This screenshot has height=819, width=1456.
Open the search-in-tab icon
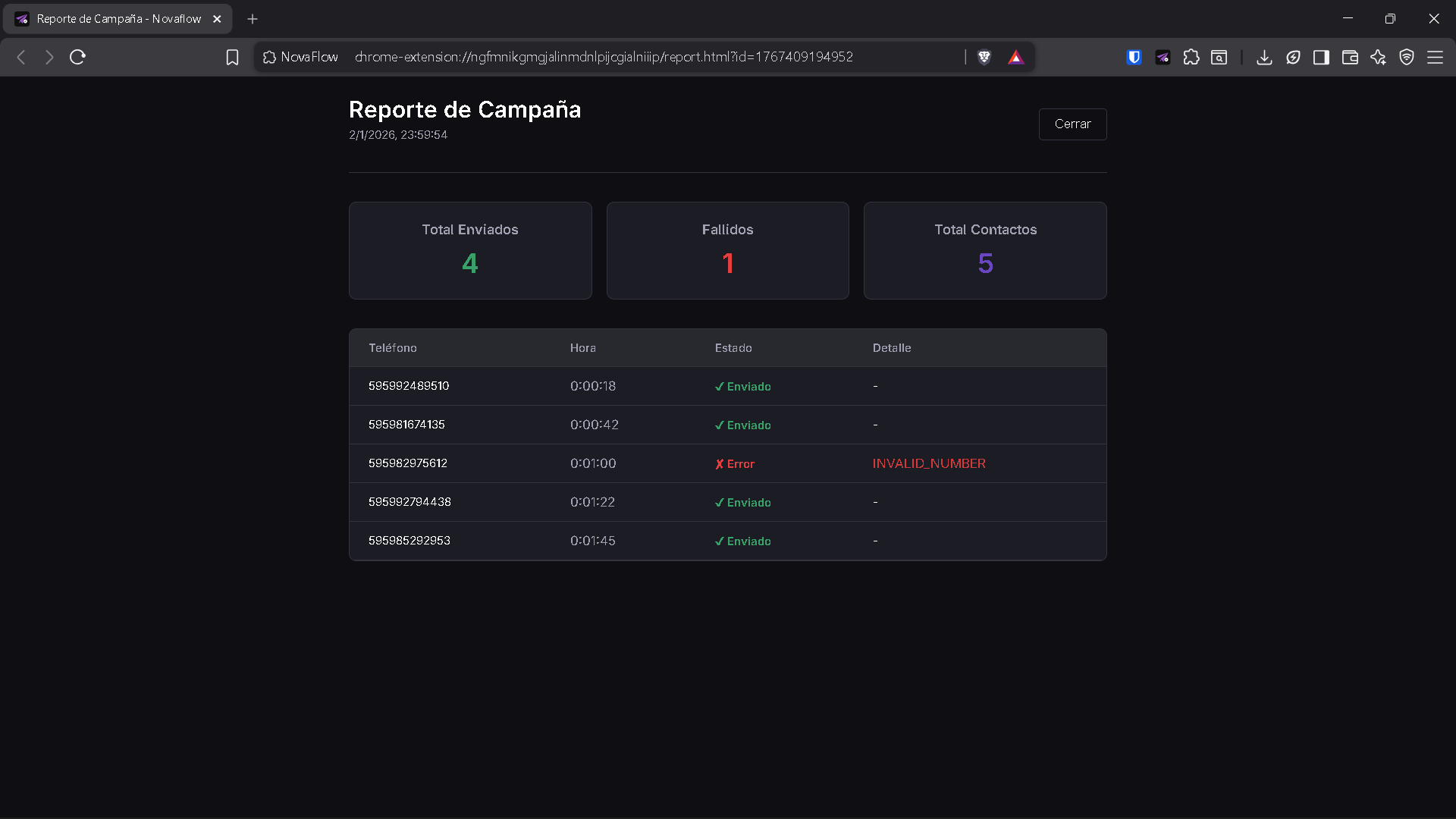tap(1219, 57)
